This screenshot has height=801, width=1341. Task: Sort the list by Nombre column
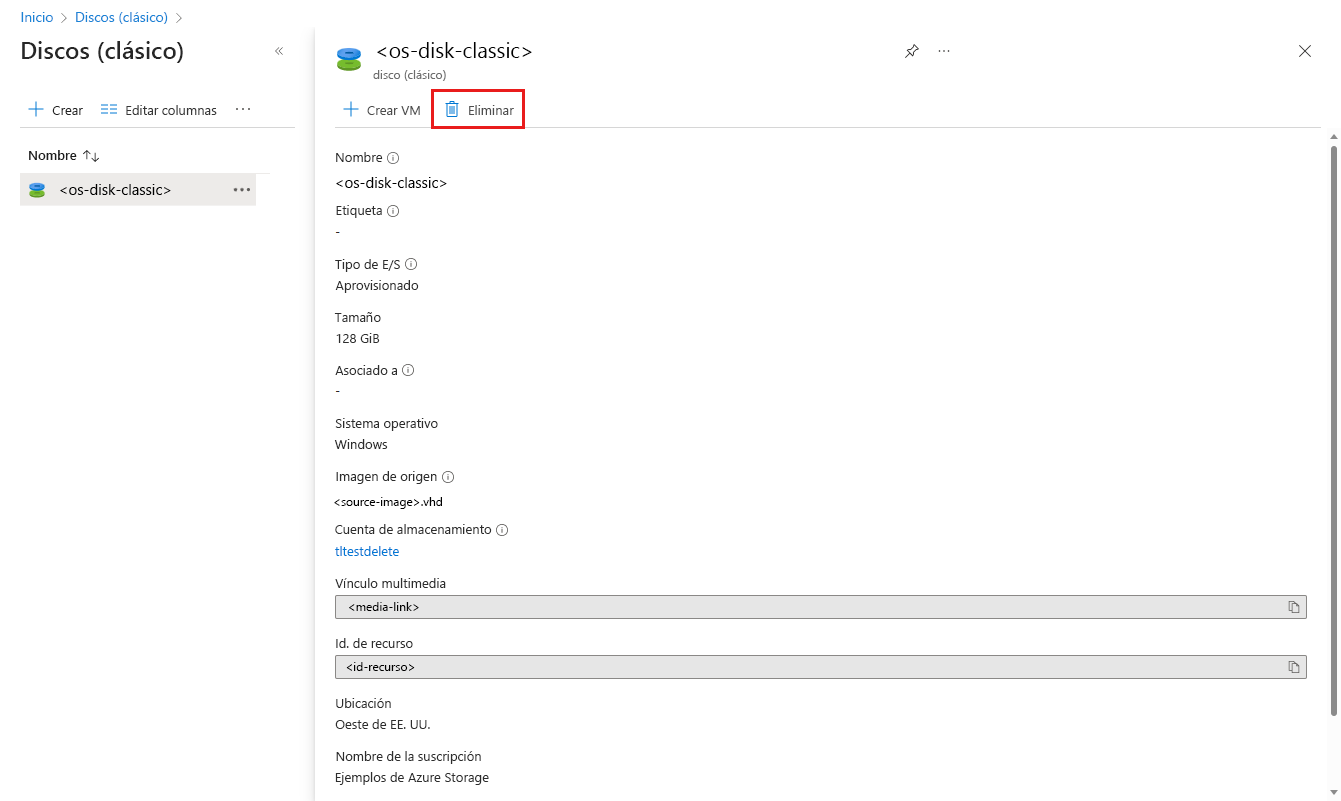point(64,156)
